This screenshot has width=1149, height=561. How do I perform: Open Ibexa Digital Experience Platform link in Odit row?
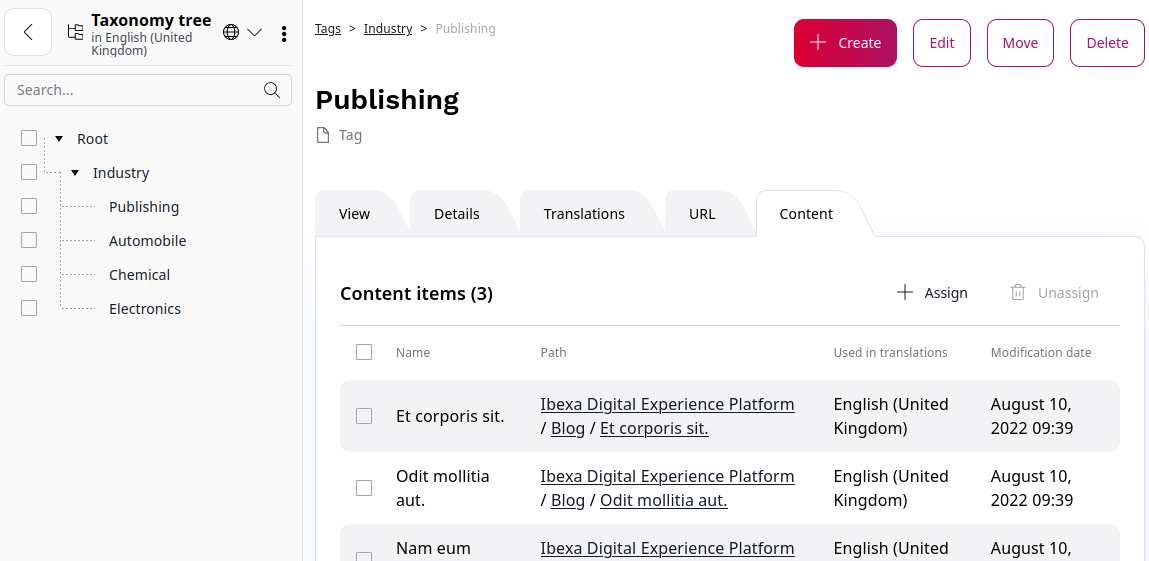(x=667, y=476)
